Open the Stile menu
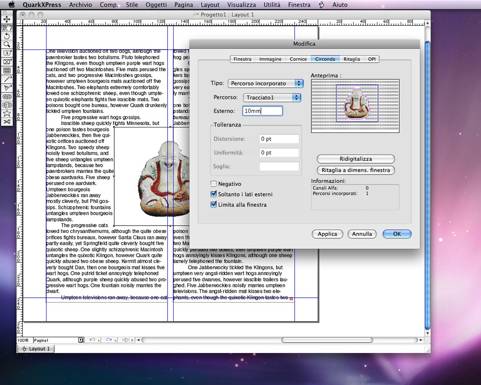Screen dimensions: 481x385 coord(132,5)
